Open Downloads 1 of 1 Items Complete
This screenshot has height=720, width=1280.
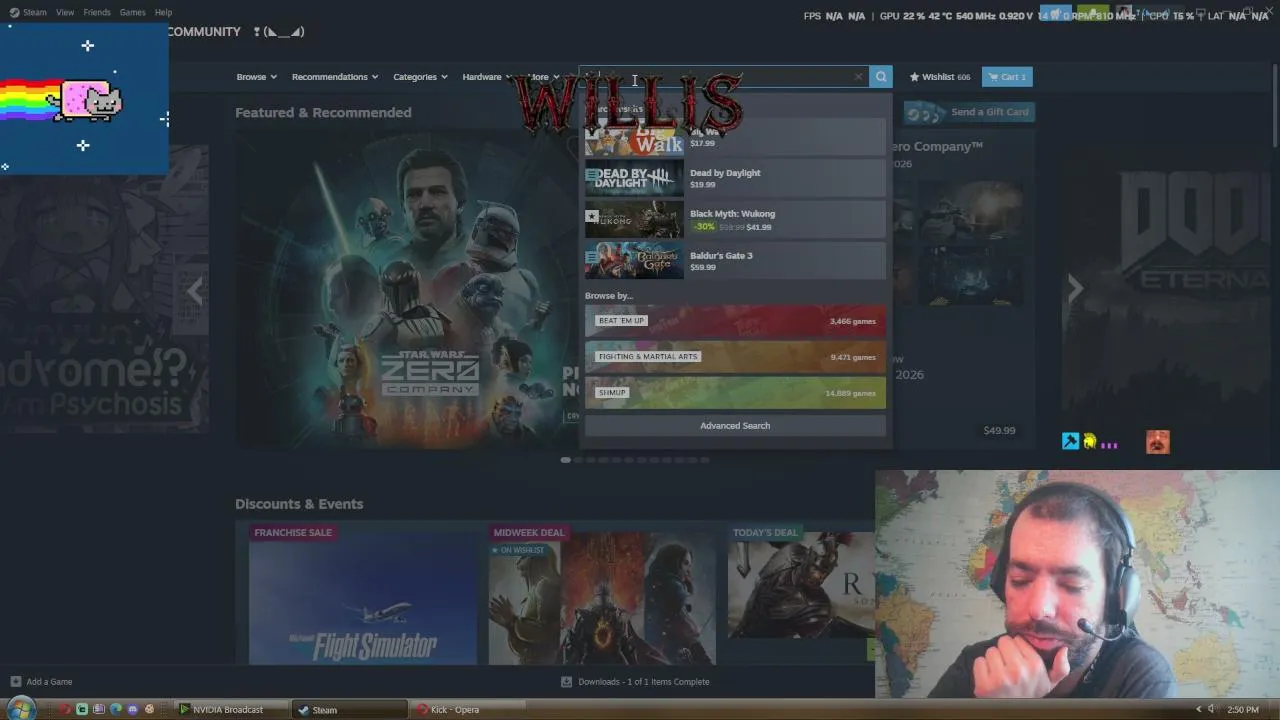tap(643, 682)
